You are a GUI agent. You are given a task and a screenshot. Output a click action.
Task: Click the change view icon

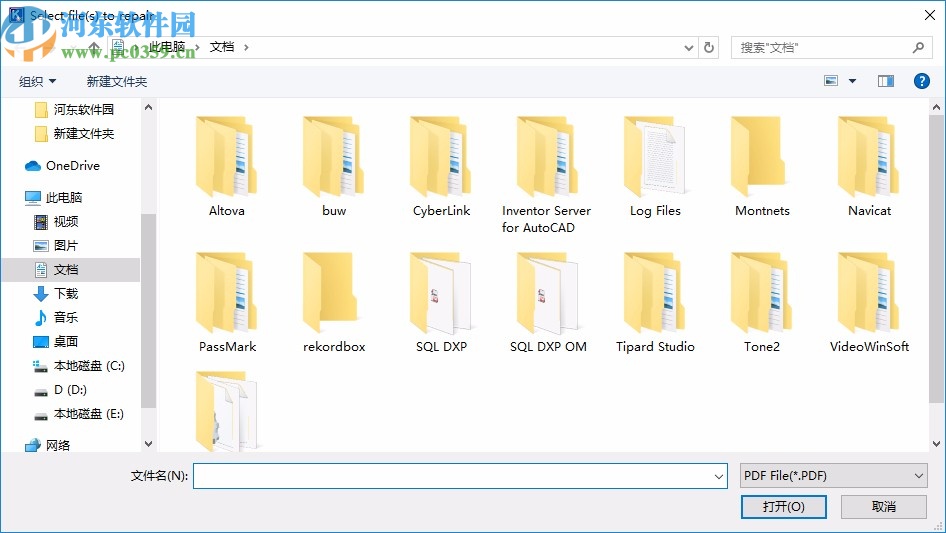(831, 81)
